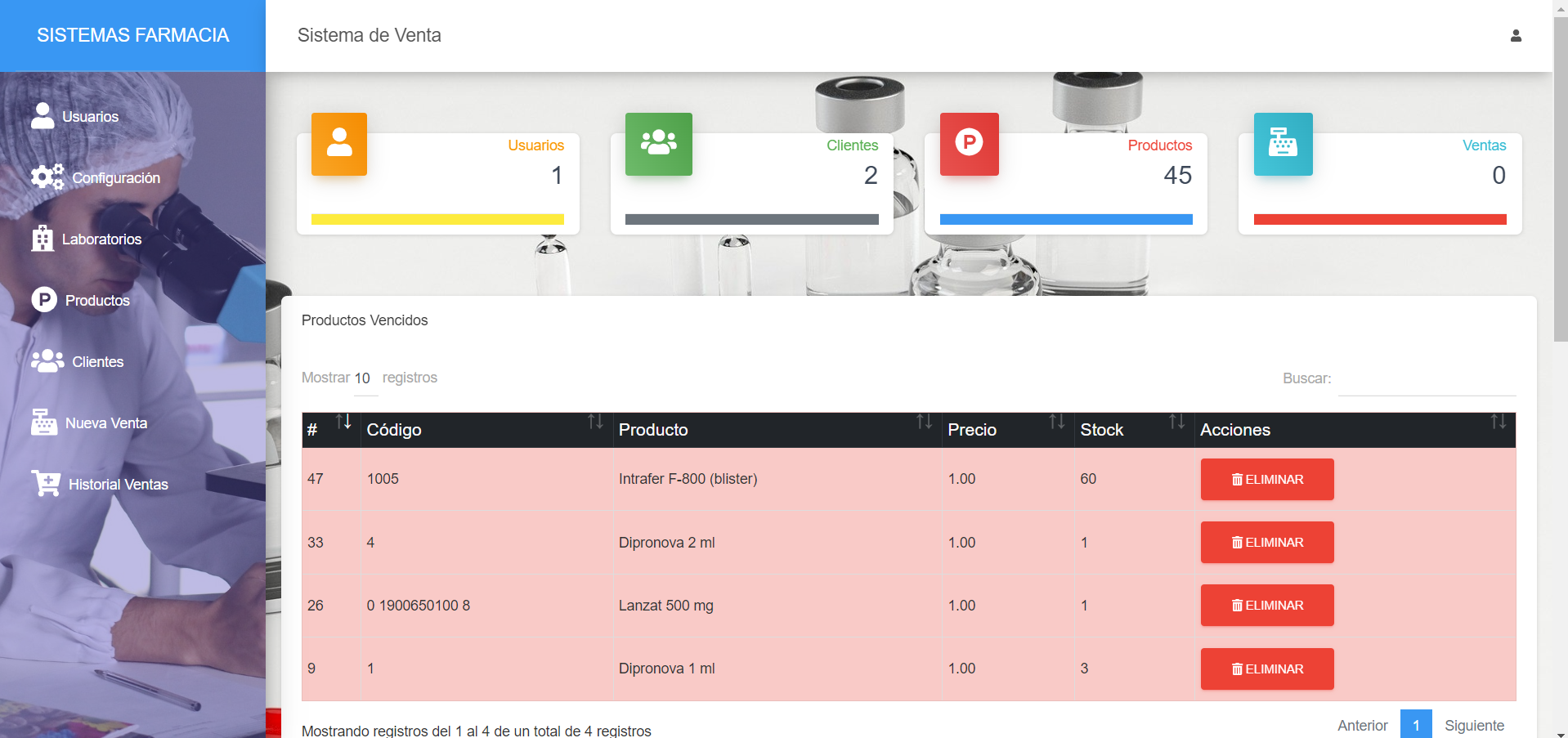This screenshot has width=1568, height=738.
Task: Open Nueva Venta from the sidebar
Action: coord(105,423)
